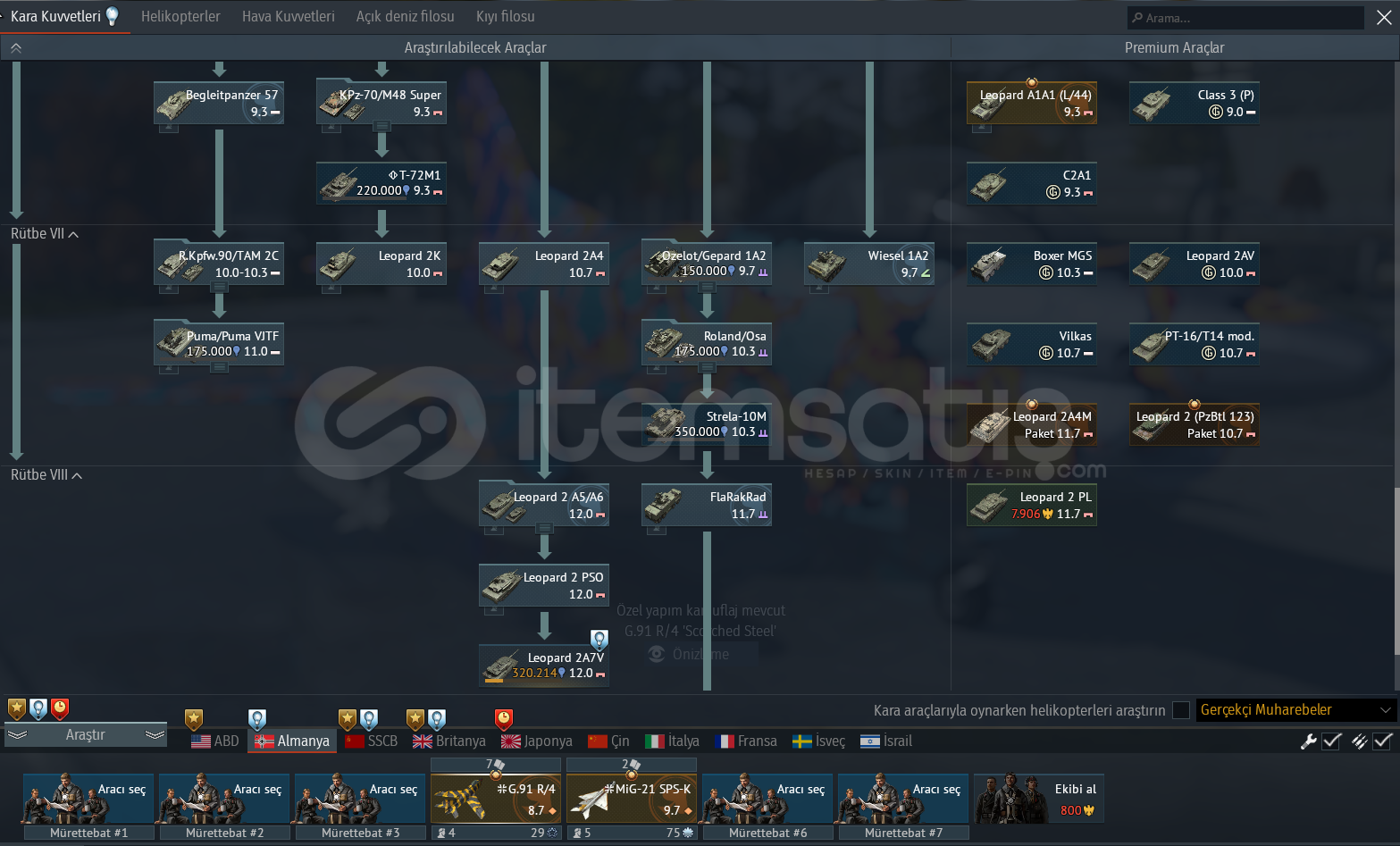Expand the Leopard 2 A5/A6 vehicle group
The image size is (1400, 846).
tap(544, 529)
